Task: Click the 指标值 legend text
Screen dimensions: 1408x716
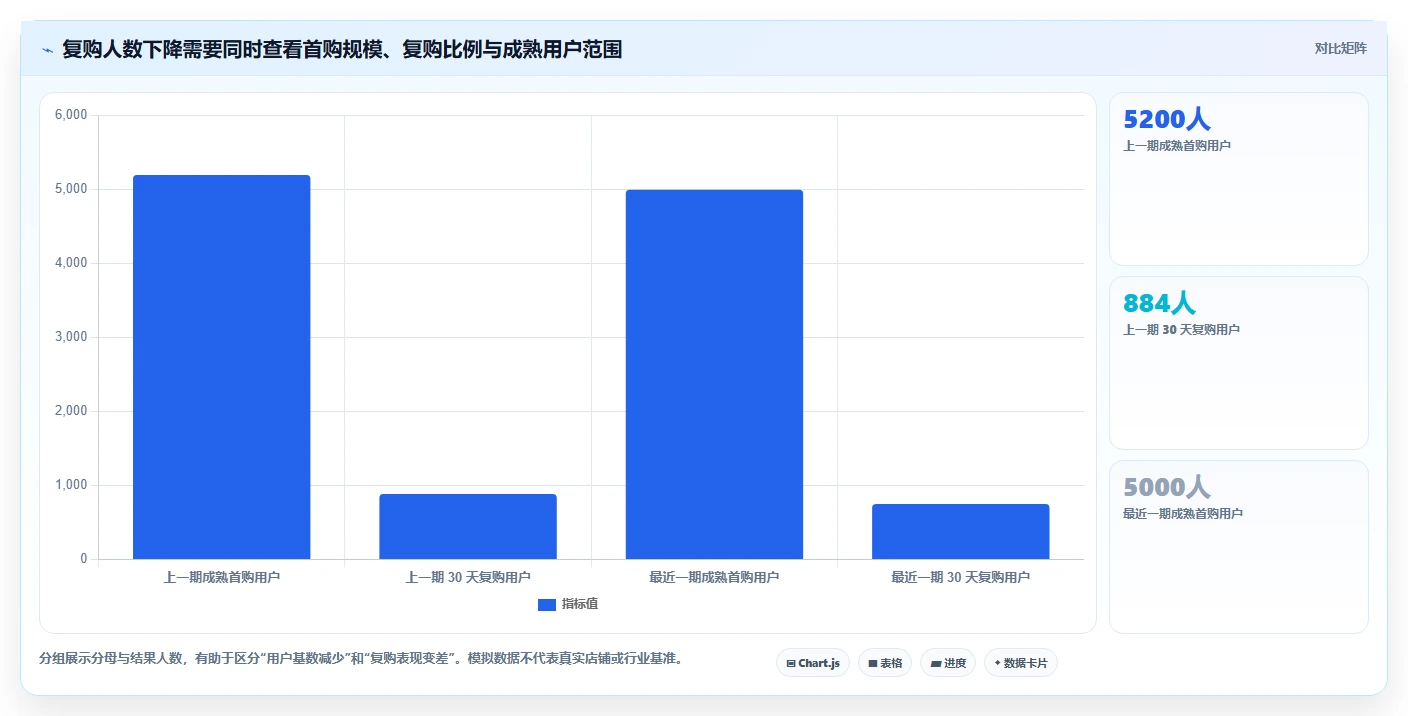Action: click(x=580, y=604)
